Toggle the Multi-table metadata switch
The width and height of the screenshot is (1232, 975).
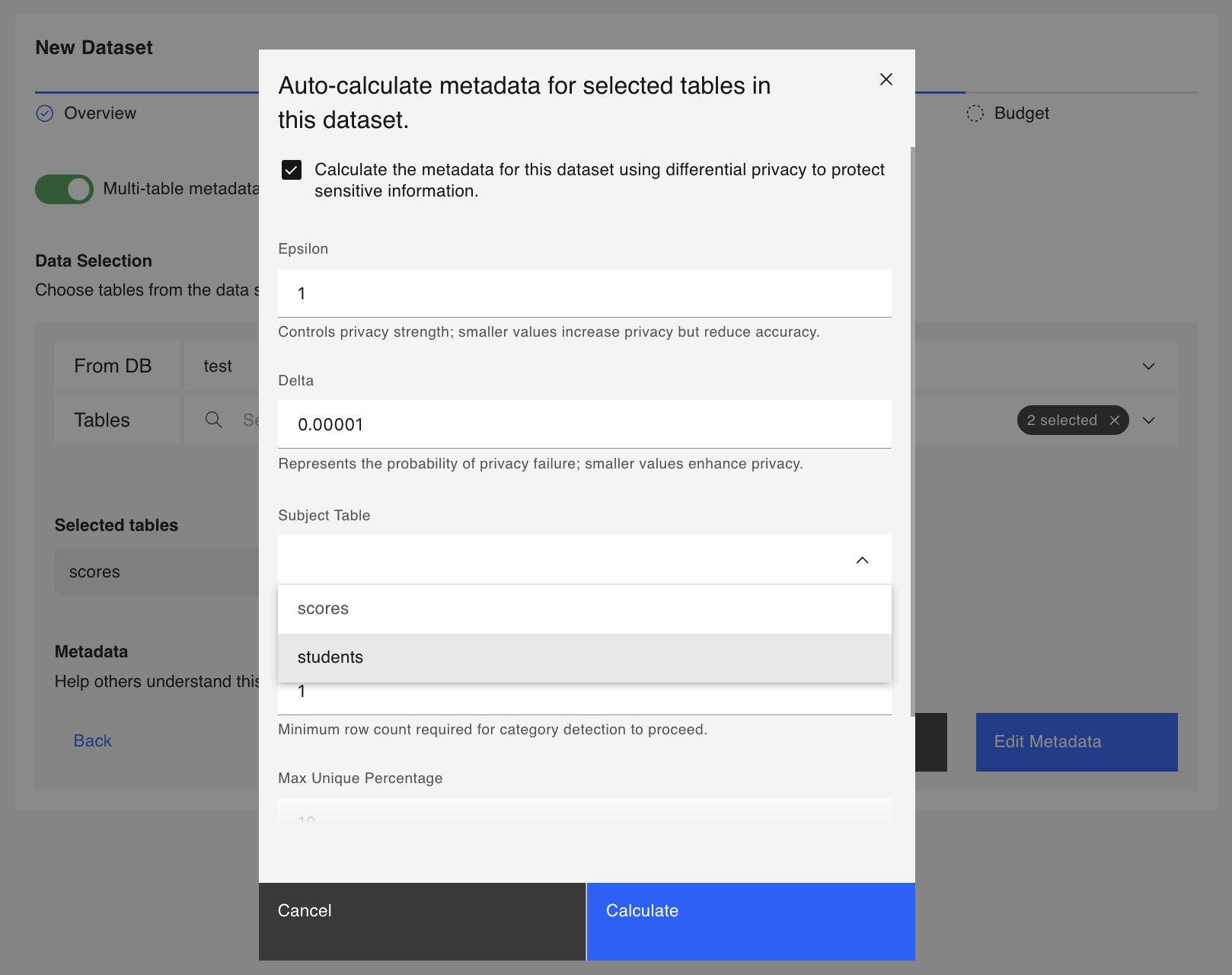click(x=64, y=189)
